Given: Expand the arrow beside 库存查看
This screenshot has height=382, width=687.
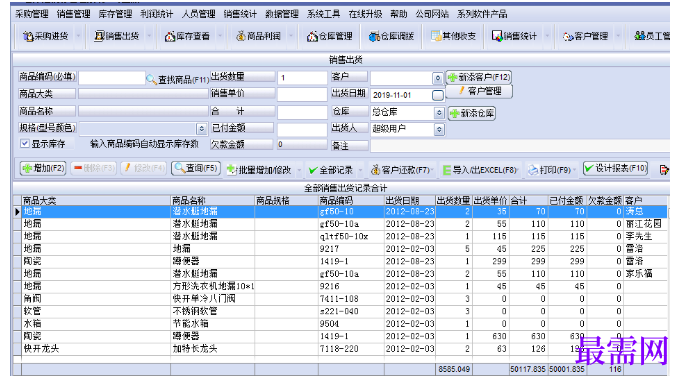Looking at the screenshot, I should point(220,36).
